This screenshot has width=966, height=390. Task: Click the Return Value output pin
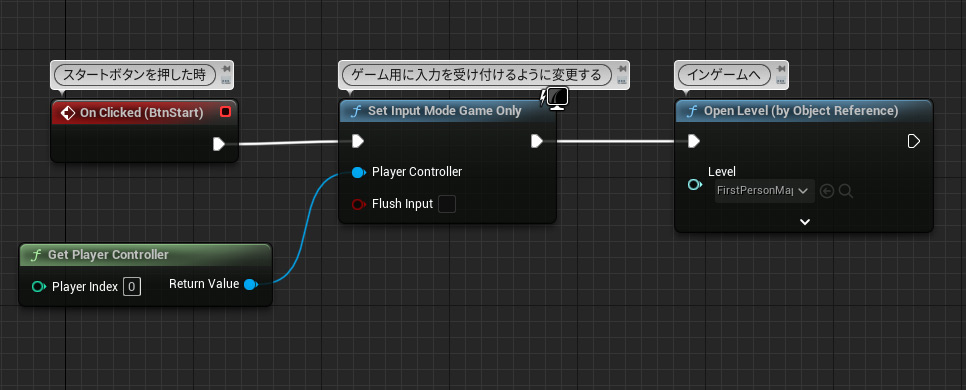point(250,284)
